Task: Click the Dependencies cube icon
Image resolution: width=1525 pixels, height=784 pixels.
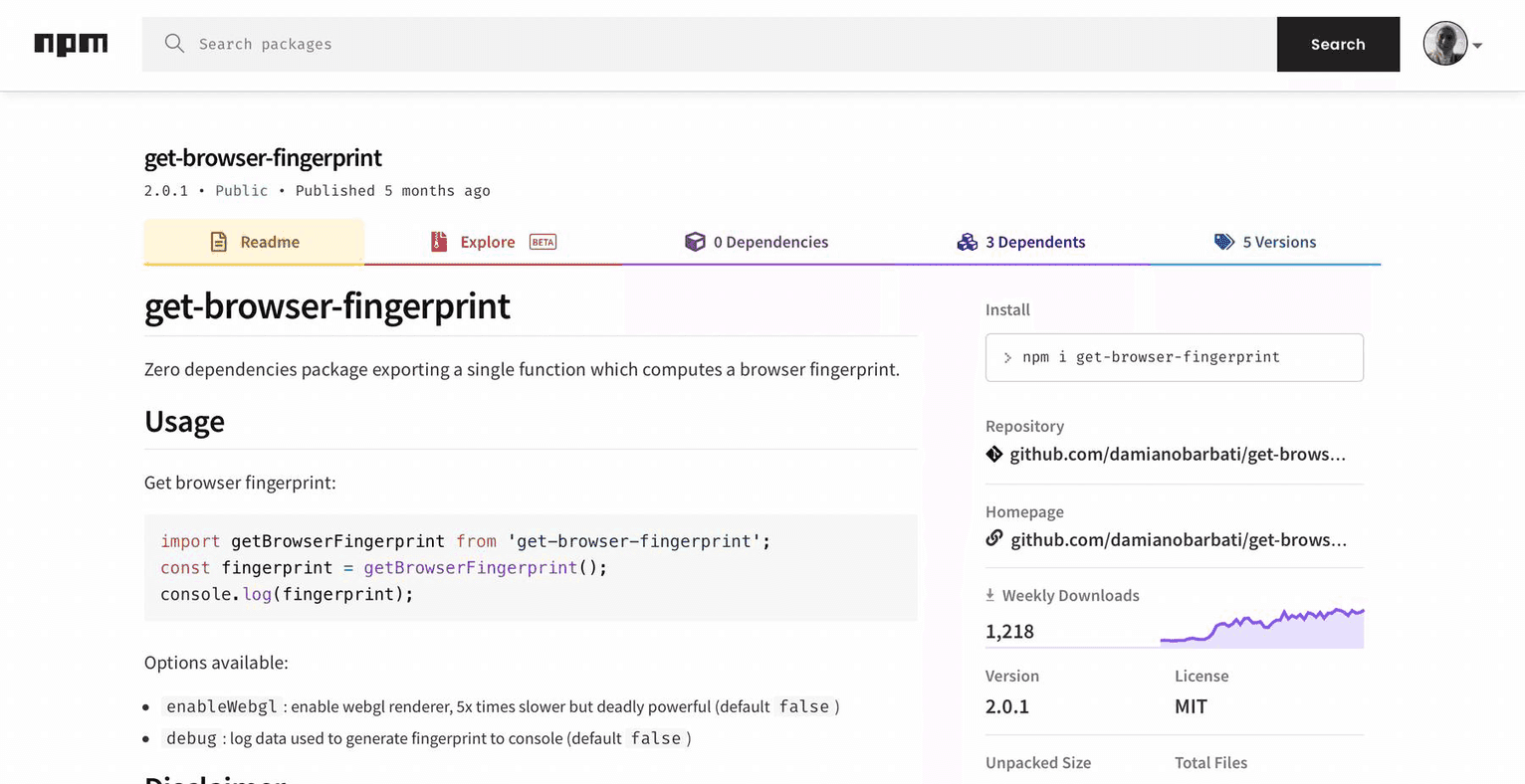Action: 695,241
